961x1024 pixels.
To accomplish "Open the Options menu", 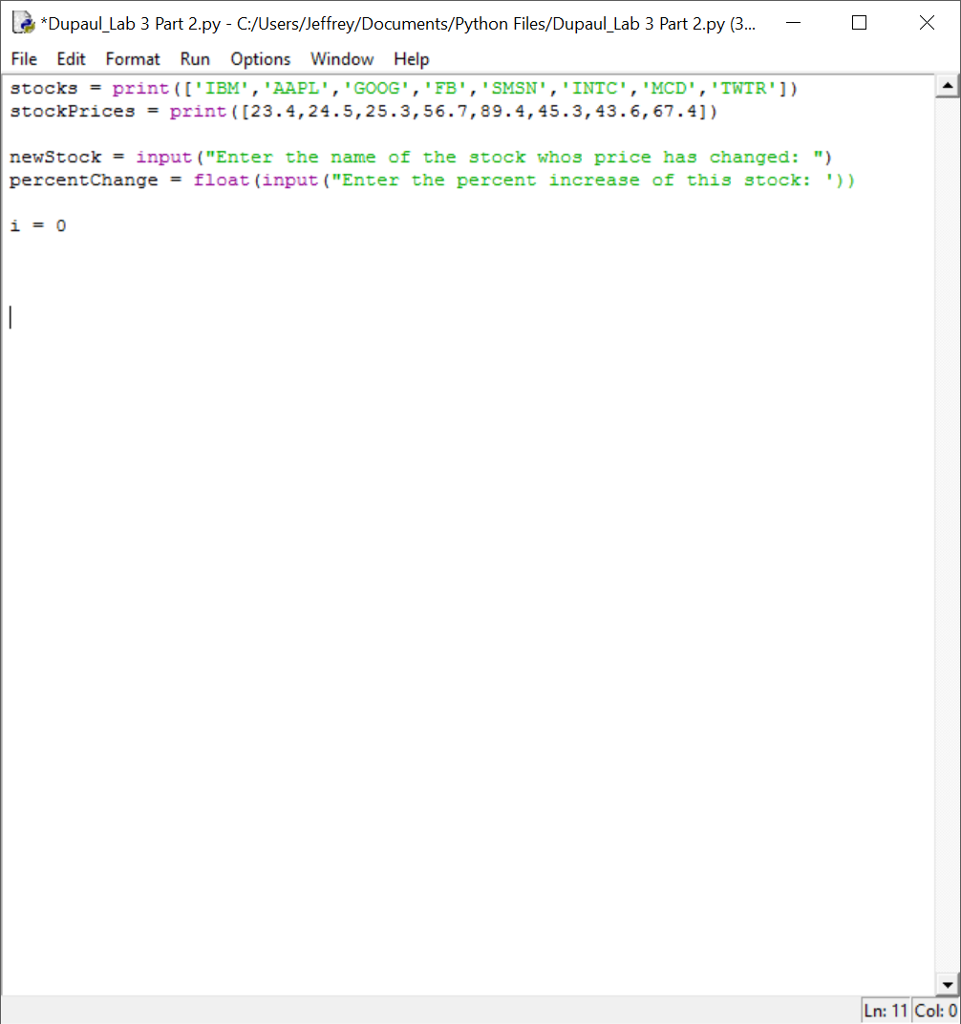I will coord(260,59).
